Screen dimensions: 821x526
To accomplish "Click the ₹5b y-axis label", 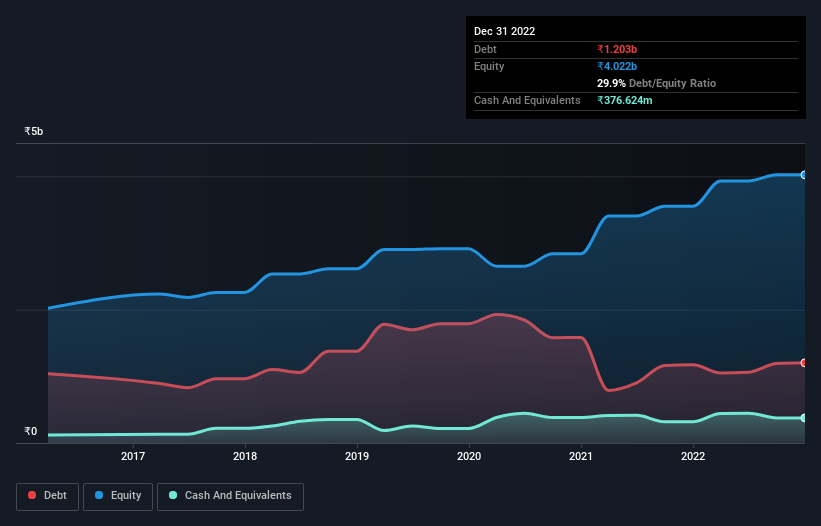I will click(x=34, y=131).
